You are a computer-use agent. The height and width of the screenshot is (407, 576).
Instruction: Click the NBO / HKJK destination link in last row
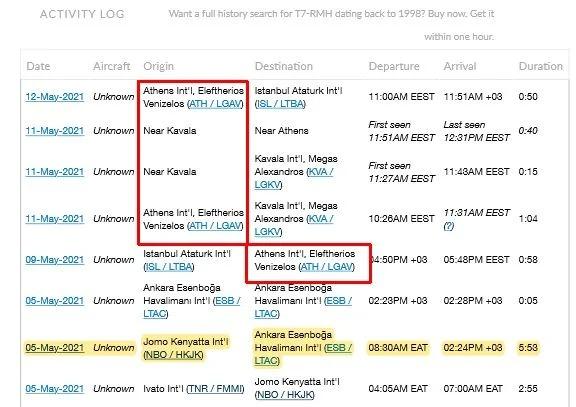coord(285,395)
